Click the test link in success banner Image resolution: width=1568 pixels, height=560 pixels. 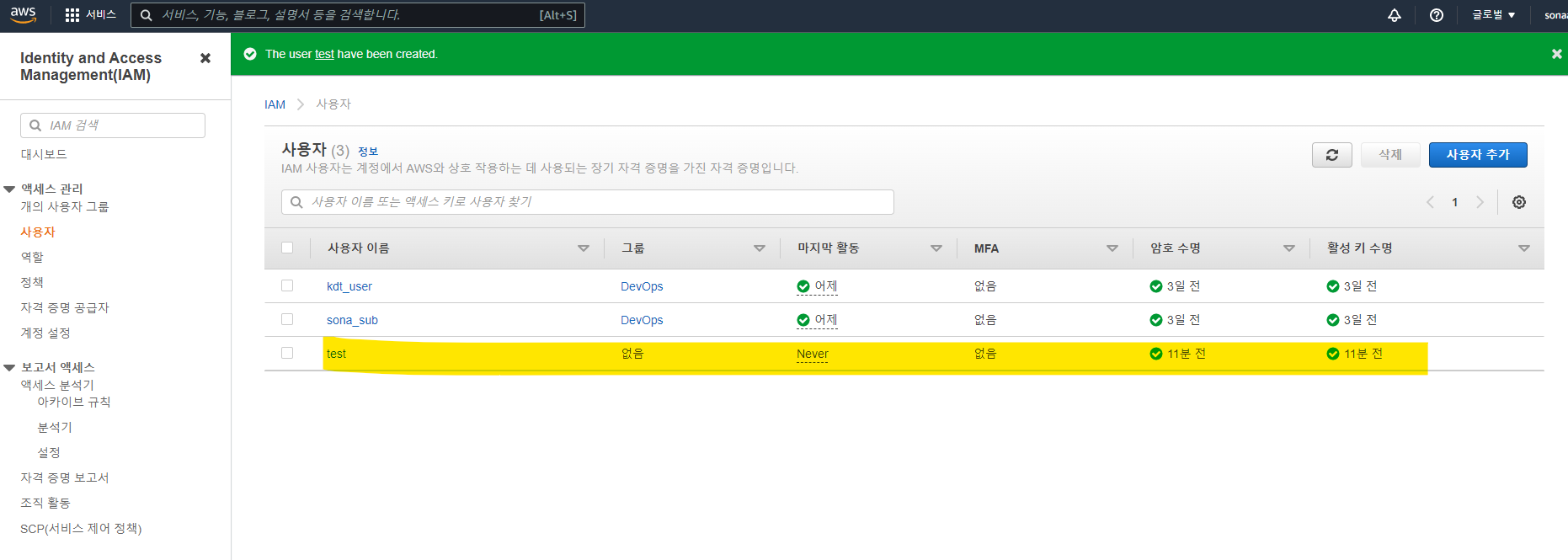coord(324,54)
